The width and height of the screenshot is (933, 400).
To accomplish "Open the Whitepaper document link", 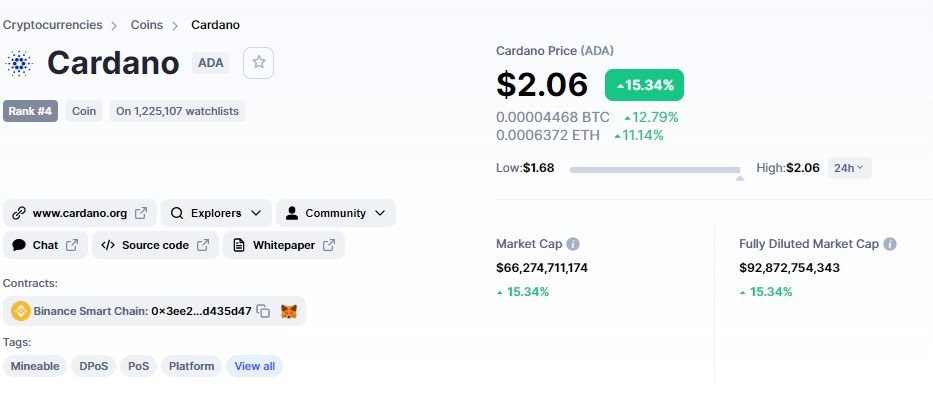I will tap(283, 245).
